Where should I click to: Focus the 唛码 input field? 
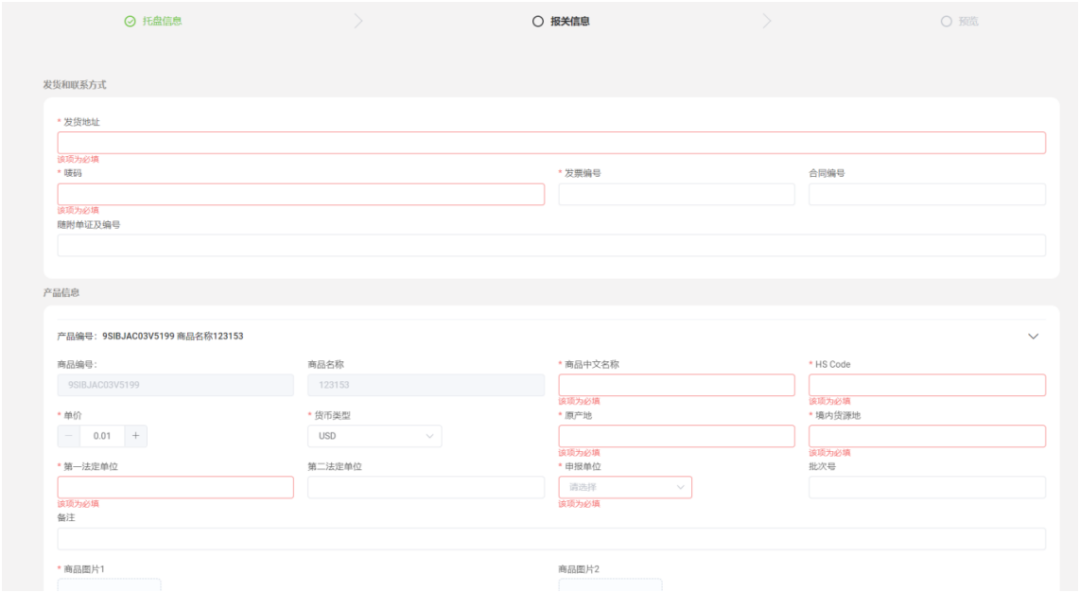(300, 194)
